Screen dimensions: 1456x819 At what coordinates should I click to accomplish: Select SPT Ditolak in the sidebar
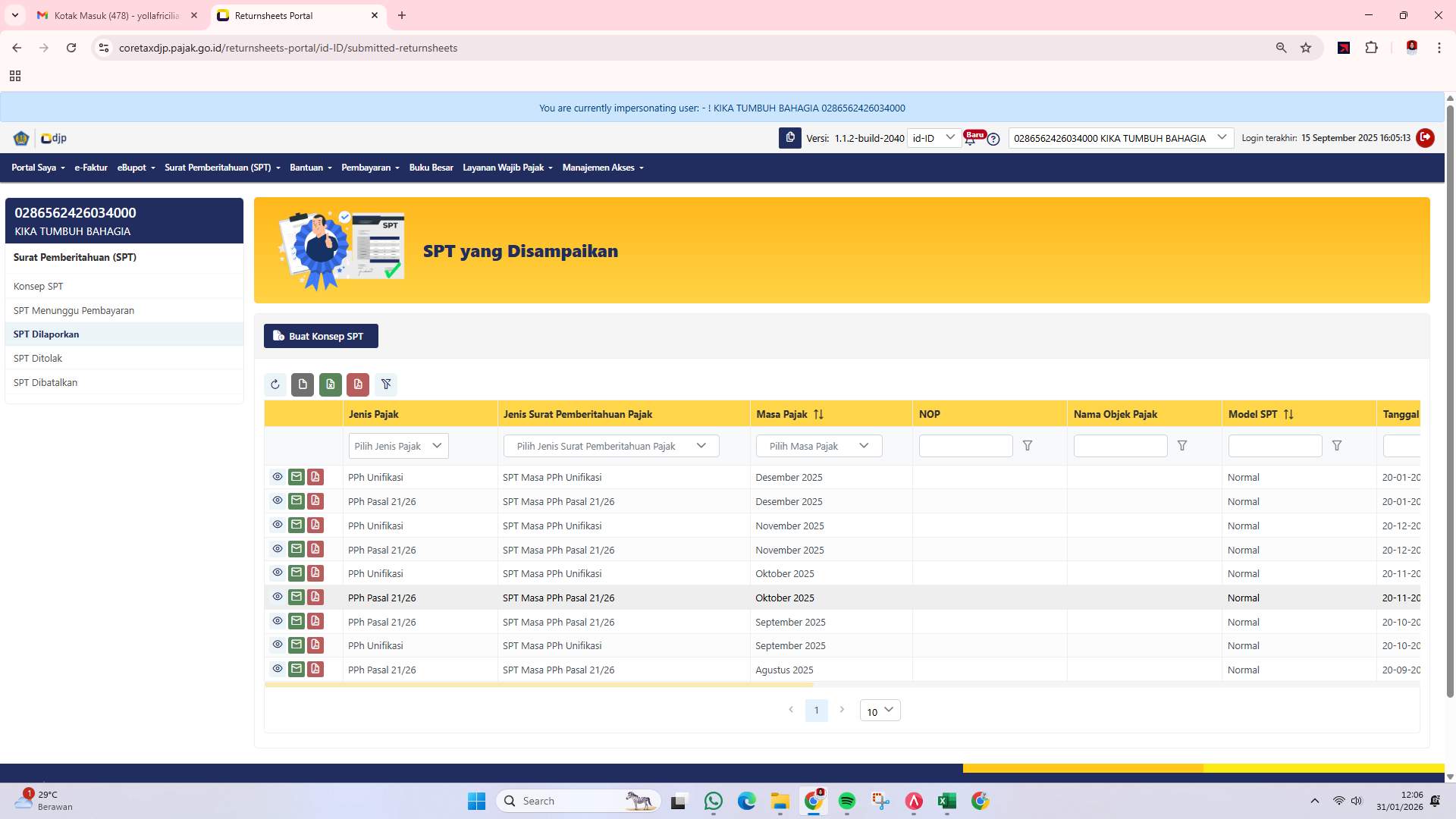click(38, 358)
